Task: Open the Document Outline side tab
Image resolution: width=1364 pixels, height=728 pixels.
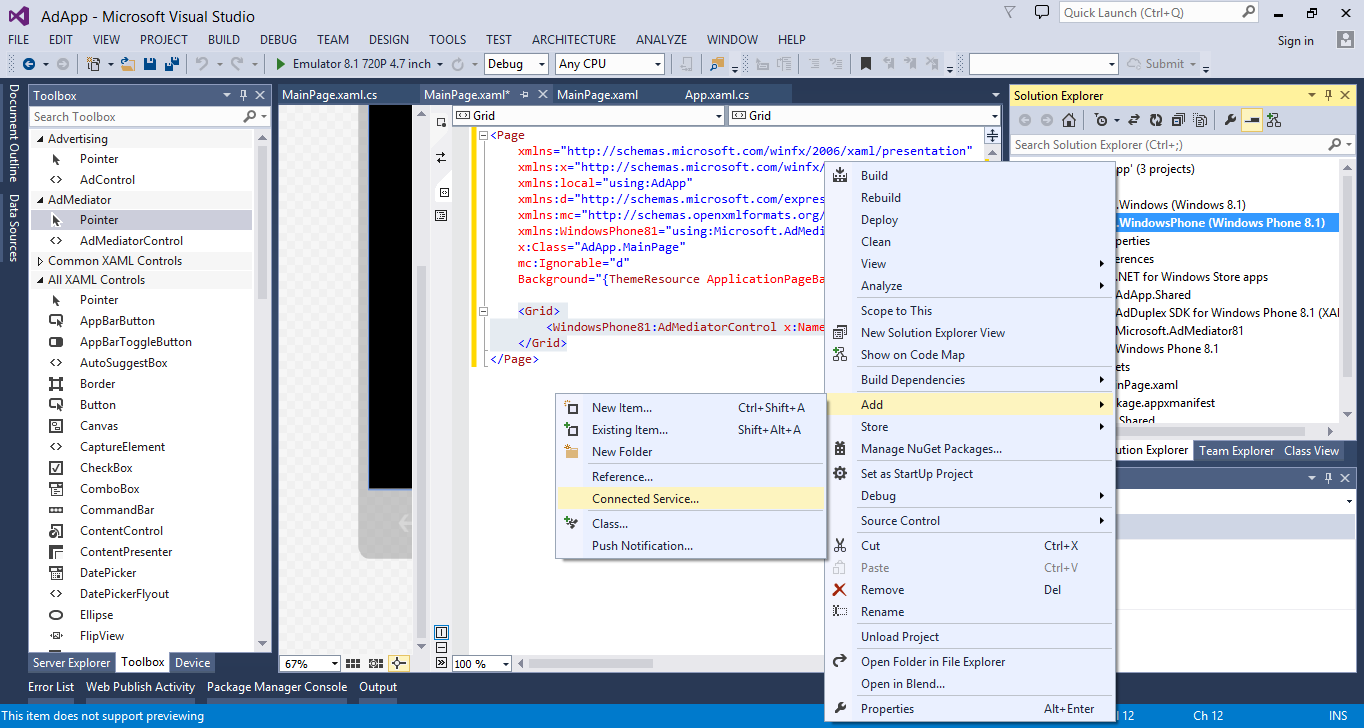Action: [x=13, y=133]
